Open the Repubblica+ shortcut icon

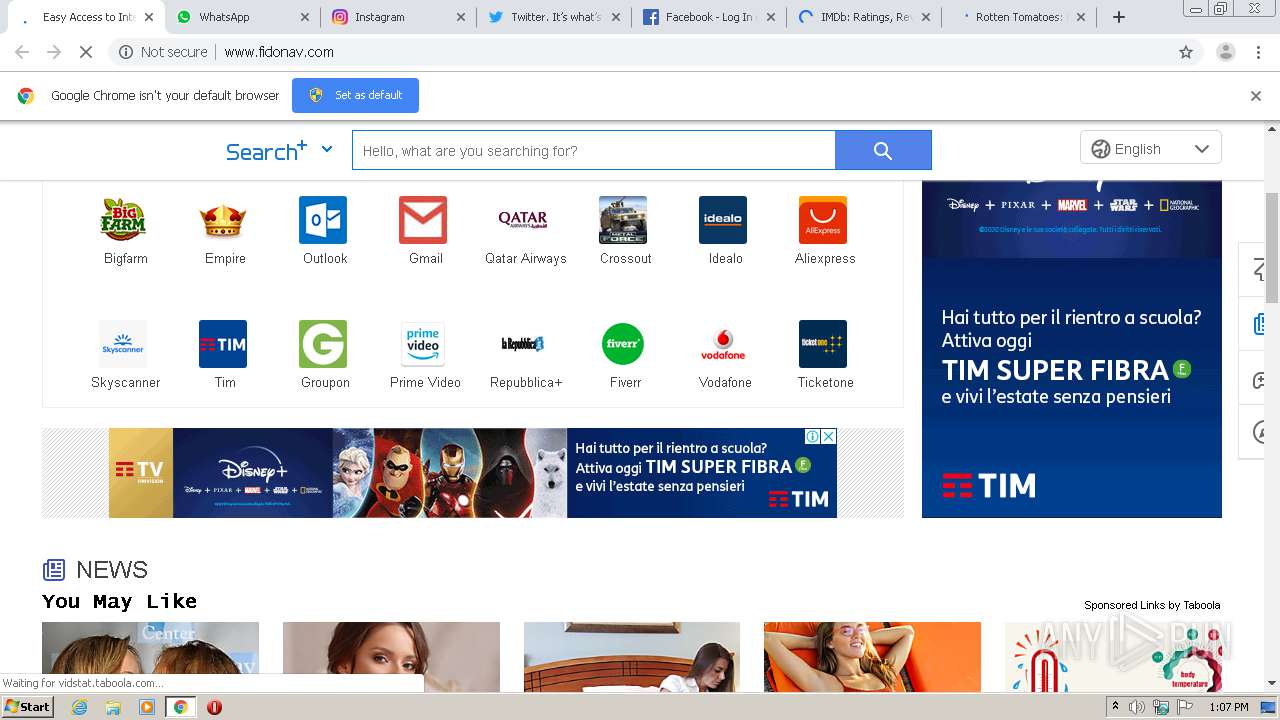tap(523, 344)
